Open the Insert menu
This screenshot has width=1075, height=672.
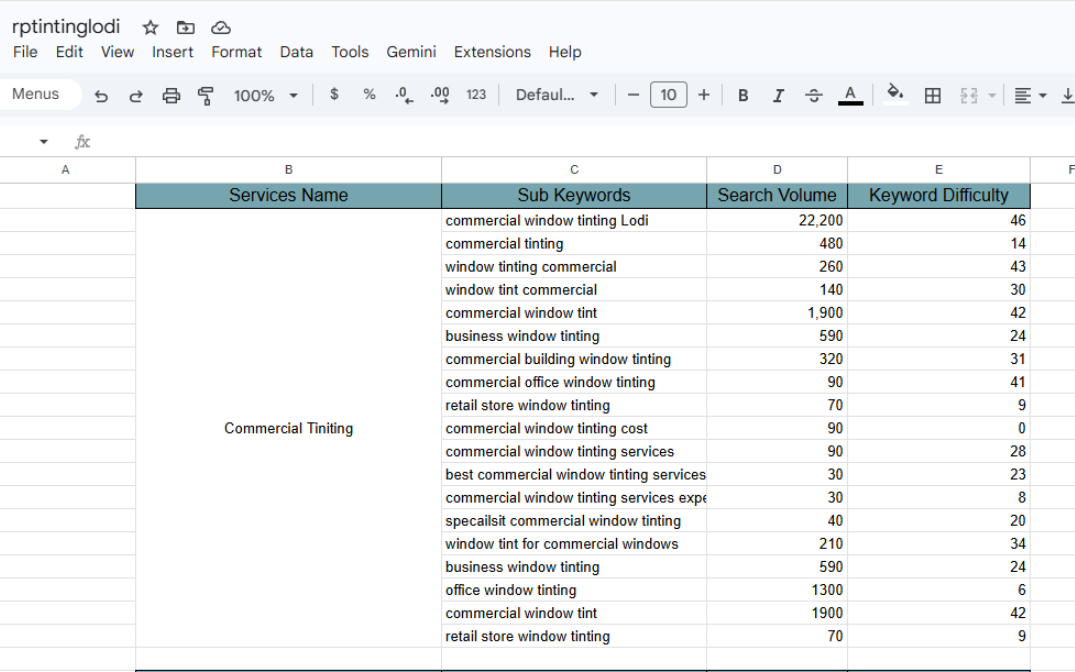click(172, 52)
